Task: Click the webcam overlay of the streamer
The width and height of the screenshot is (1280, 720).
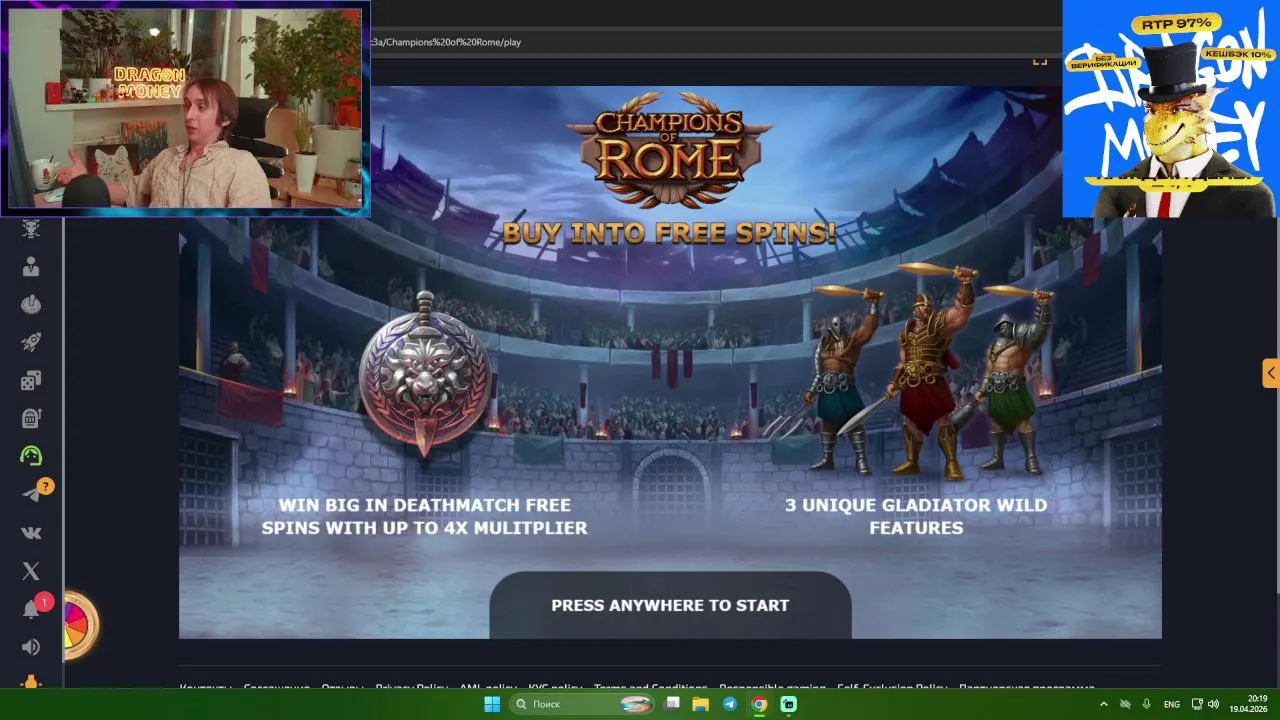Action: coord(185,108)
